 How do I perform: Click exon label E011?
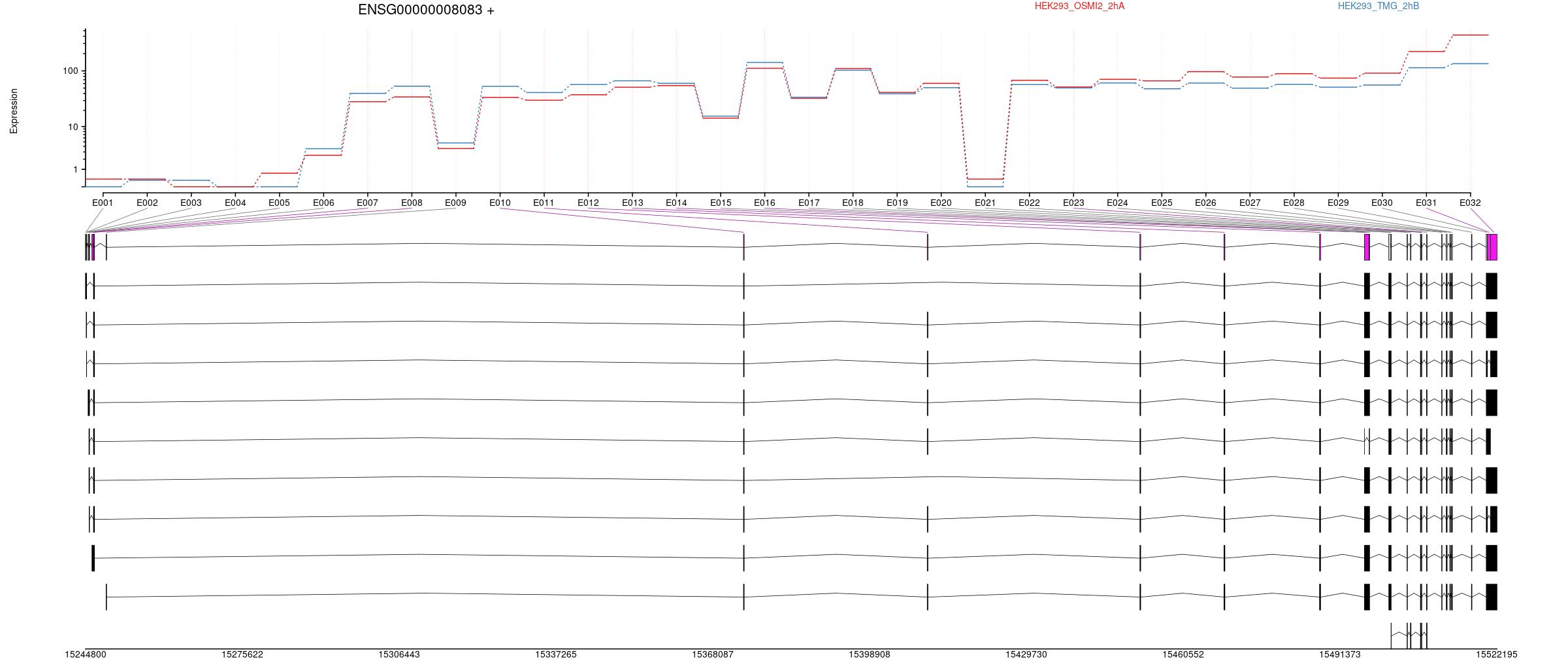pos(544,203)
